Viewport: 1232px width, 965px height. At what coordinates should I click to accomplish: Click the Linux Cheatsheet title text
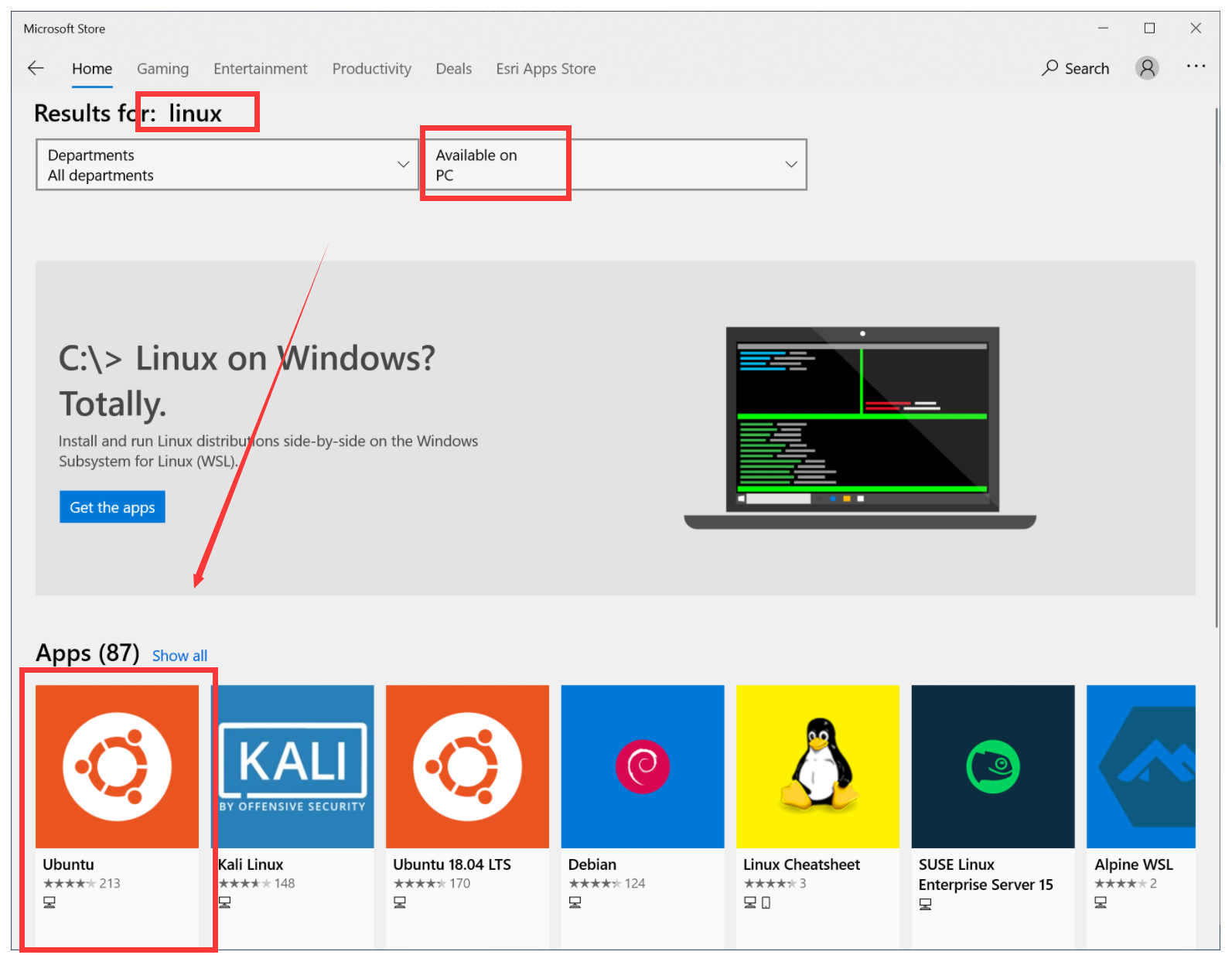(801, 864)
